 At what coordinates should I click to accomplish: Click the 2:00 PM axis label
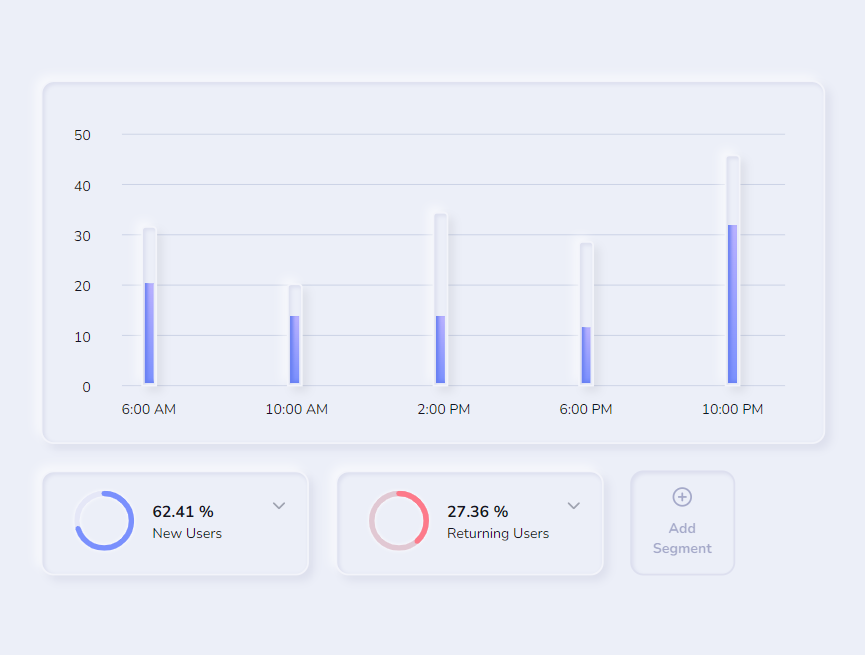444,409
